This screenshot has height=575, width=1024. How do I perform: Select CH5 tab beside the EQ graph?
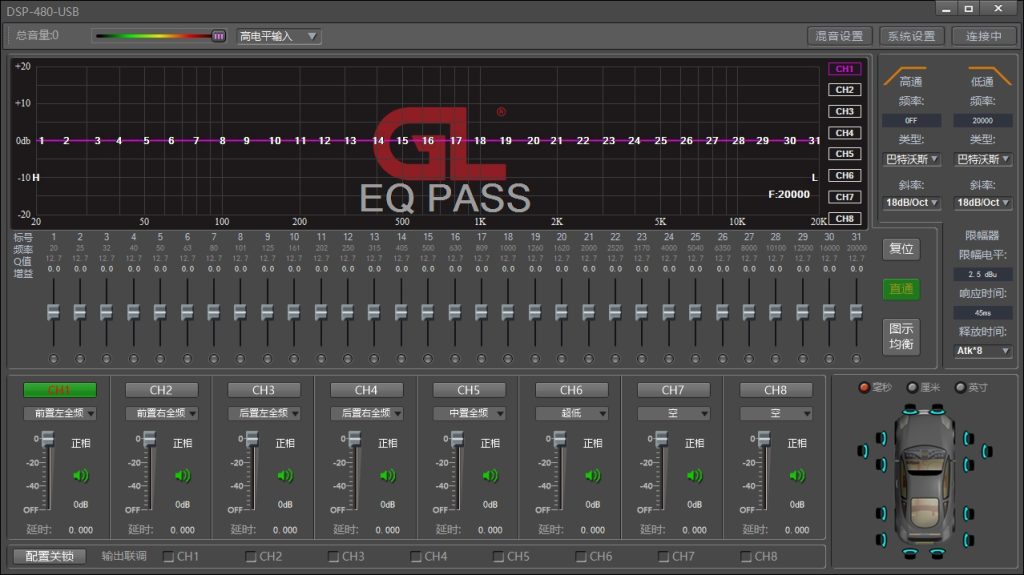(x=844, y=154)
